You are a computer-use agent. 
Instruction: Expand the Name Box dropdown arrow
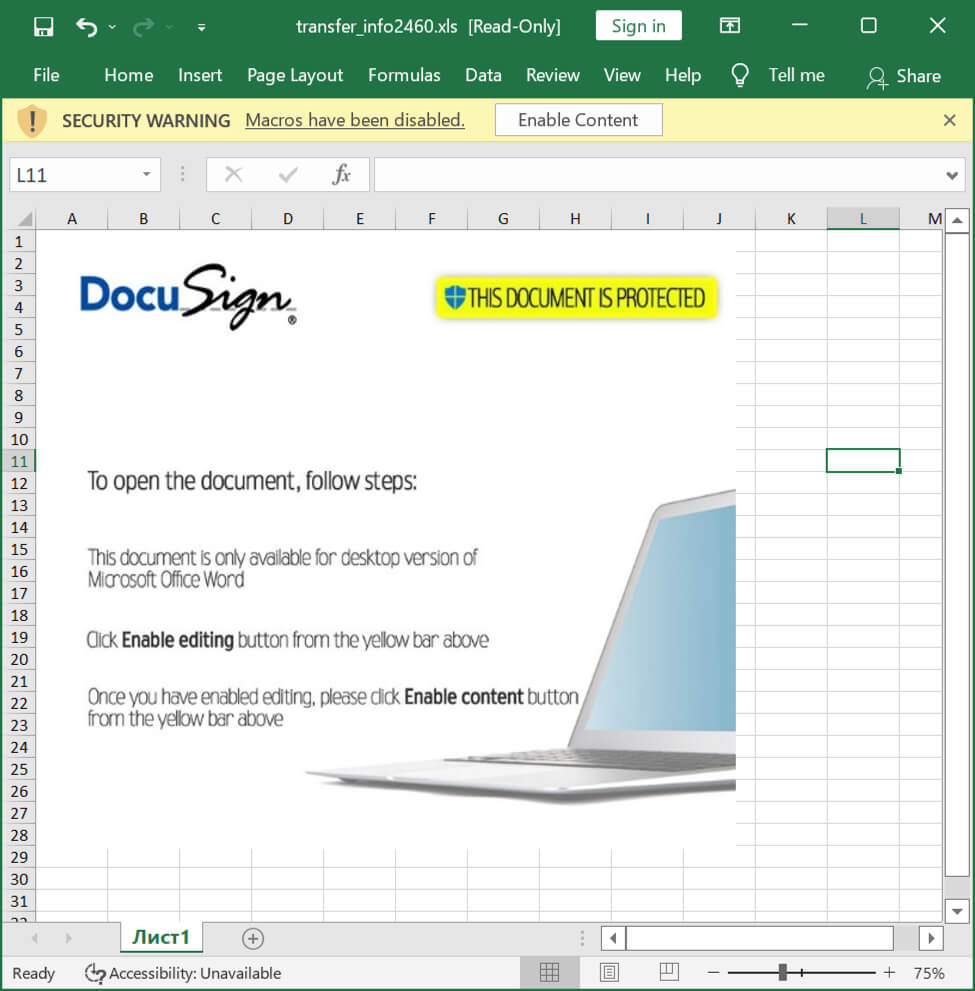(x=147, y=175)
